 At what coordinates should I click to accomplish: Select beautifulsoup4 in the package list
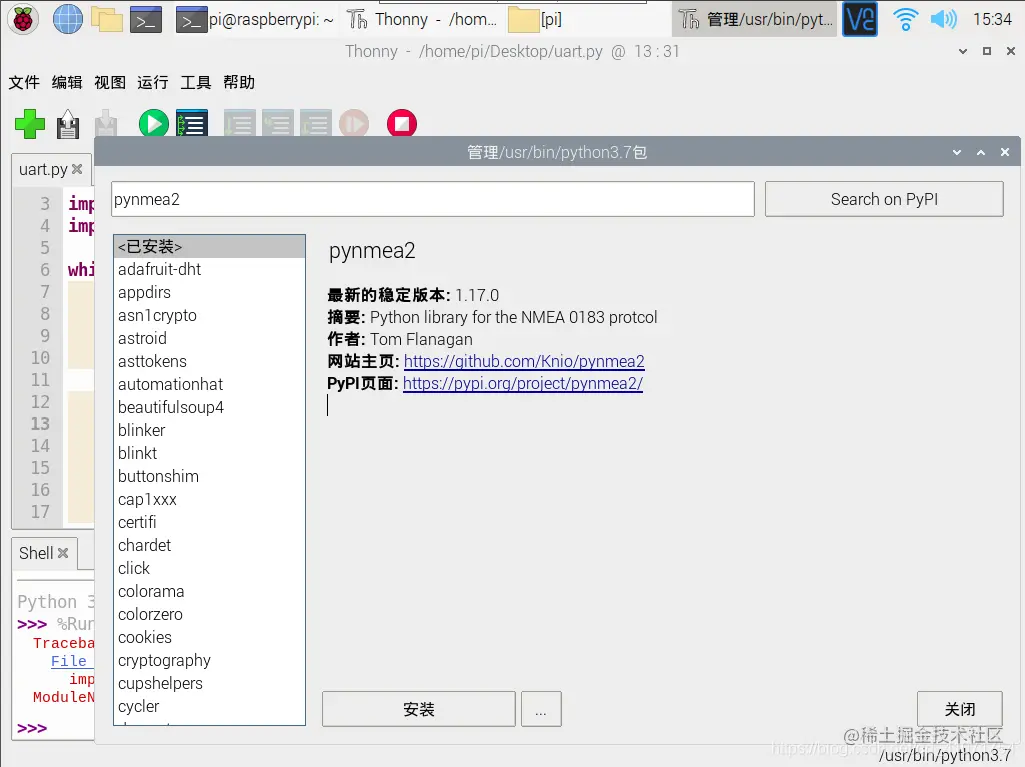(209, 407)
